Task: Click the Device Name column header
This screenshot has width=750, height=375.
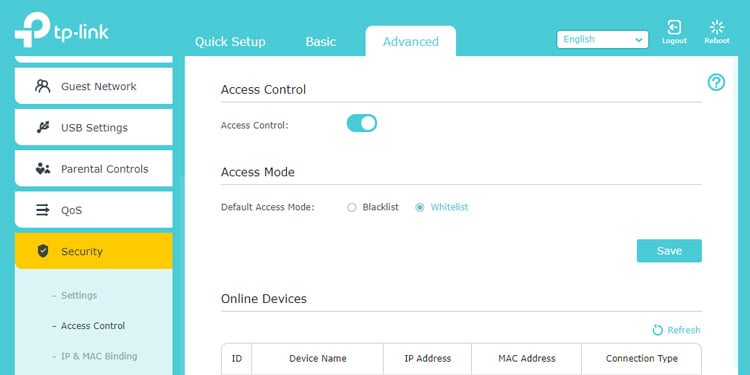Action: (x=318, y=358)
